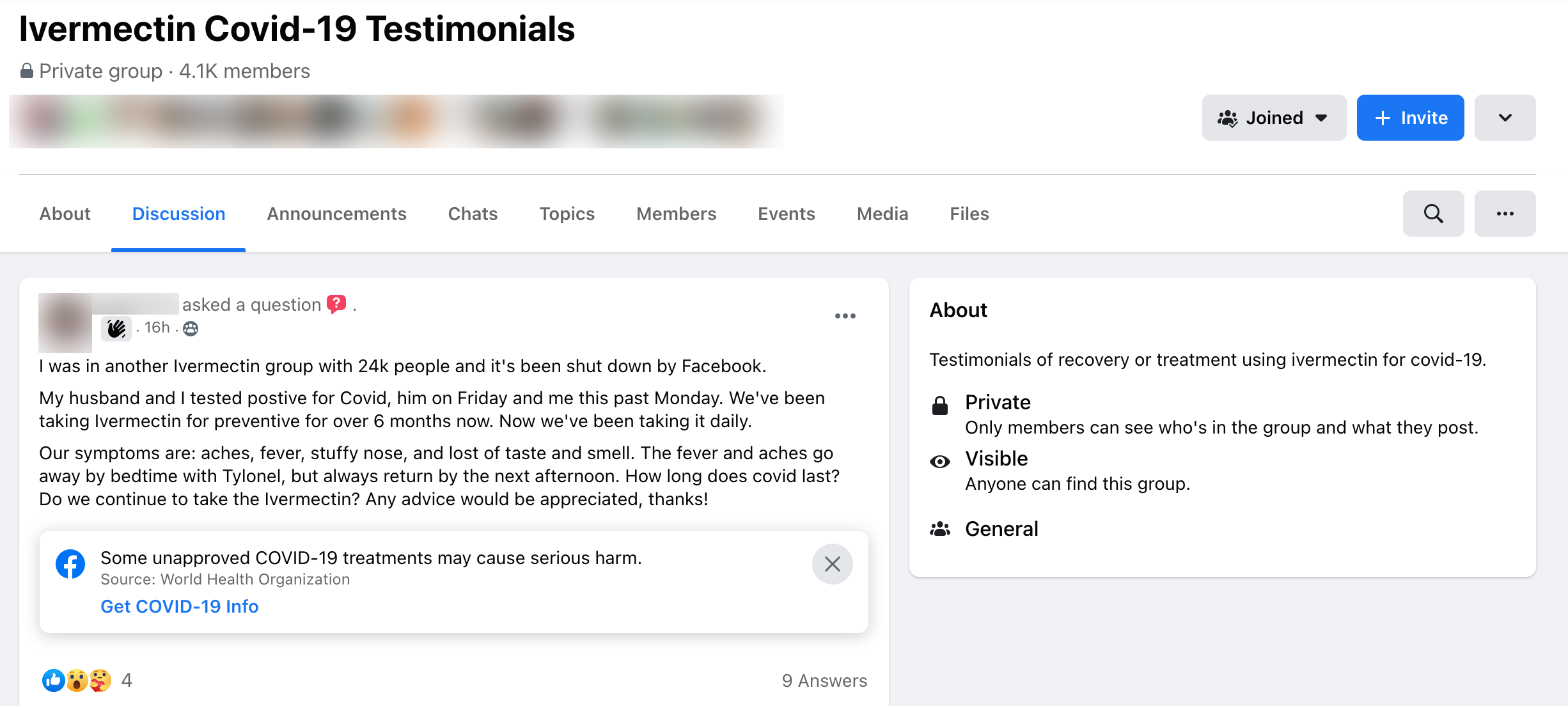Open the Joined dropdown
The width and height of the screenshot is (1568, 706).
coord(1273,118)
